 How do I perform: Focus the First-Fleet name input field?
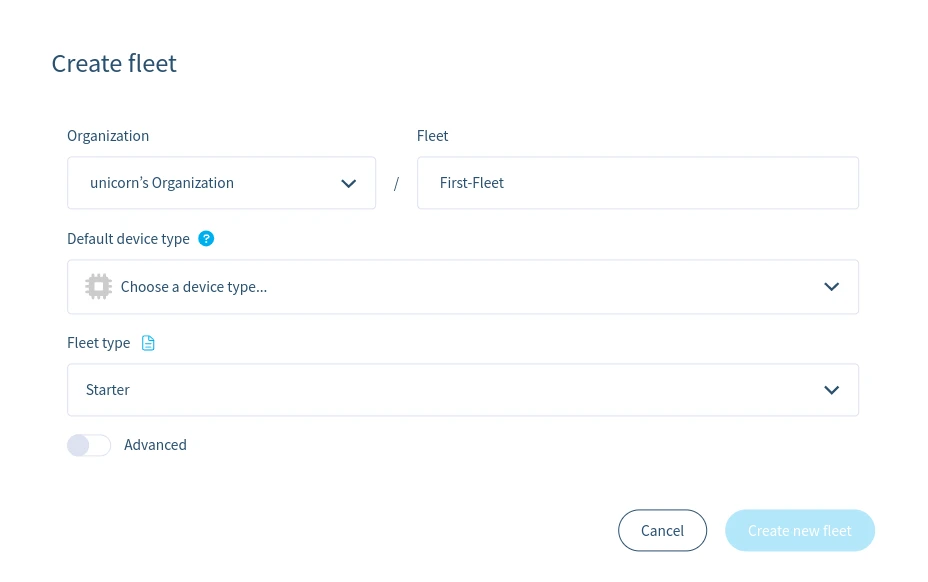tap(637, 183)
